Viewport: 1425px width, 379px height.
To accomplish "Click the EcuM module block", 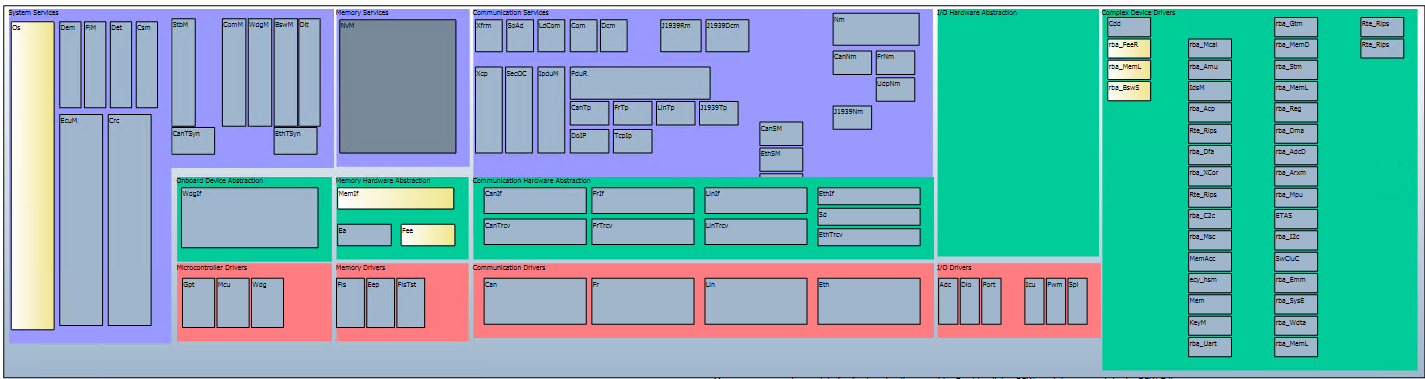I will (81, 220).
